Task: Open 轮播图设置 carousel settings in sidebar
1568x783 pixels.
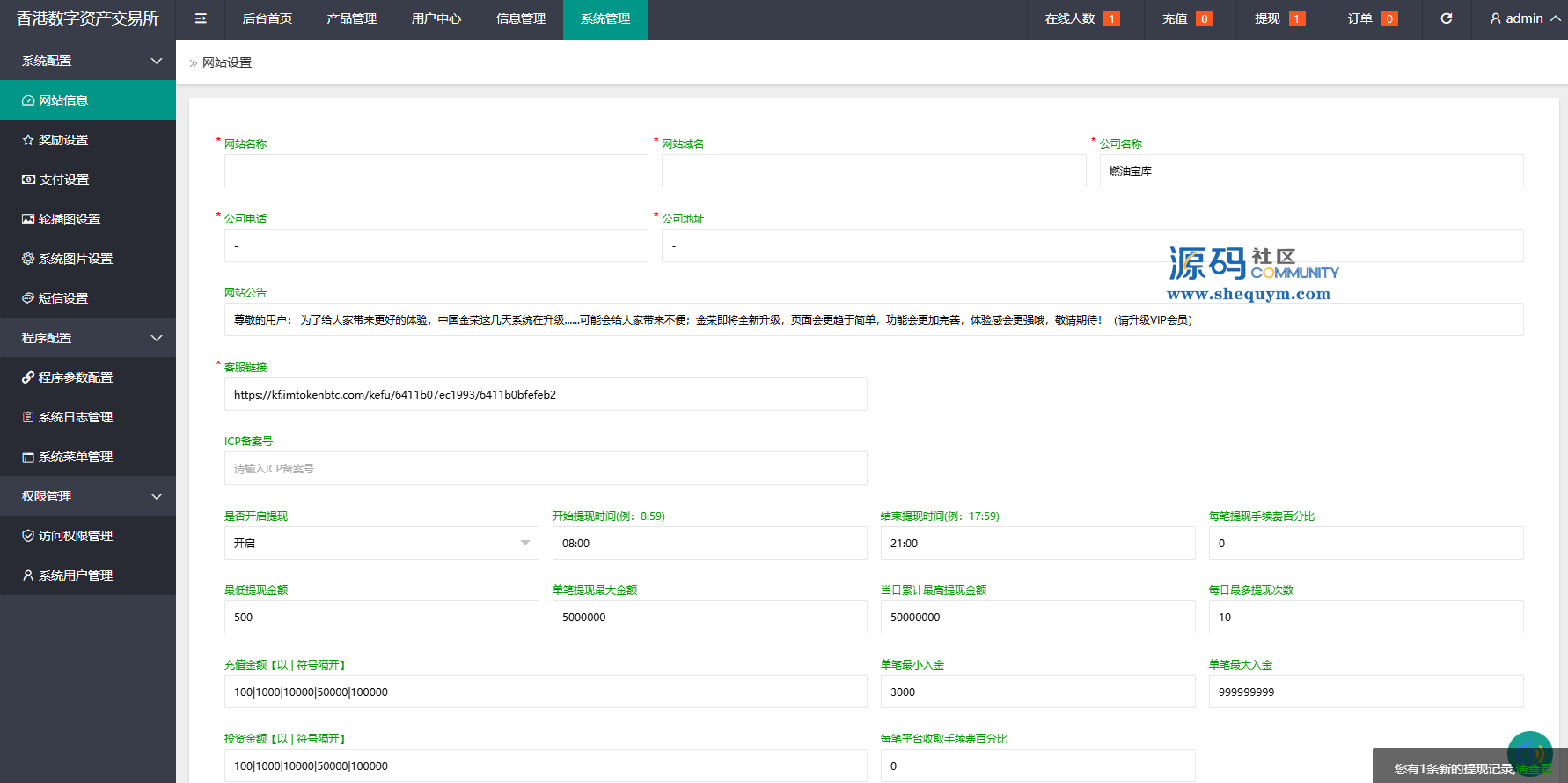Action: (x=69, y=219)
